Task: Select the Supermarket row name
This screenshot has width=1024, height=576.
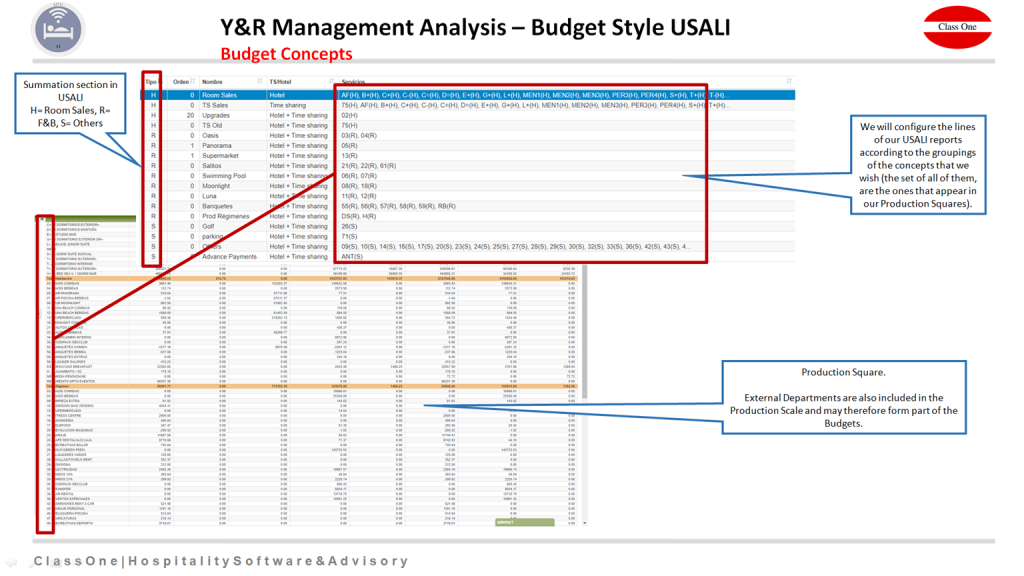Action: tap(220, 156)
